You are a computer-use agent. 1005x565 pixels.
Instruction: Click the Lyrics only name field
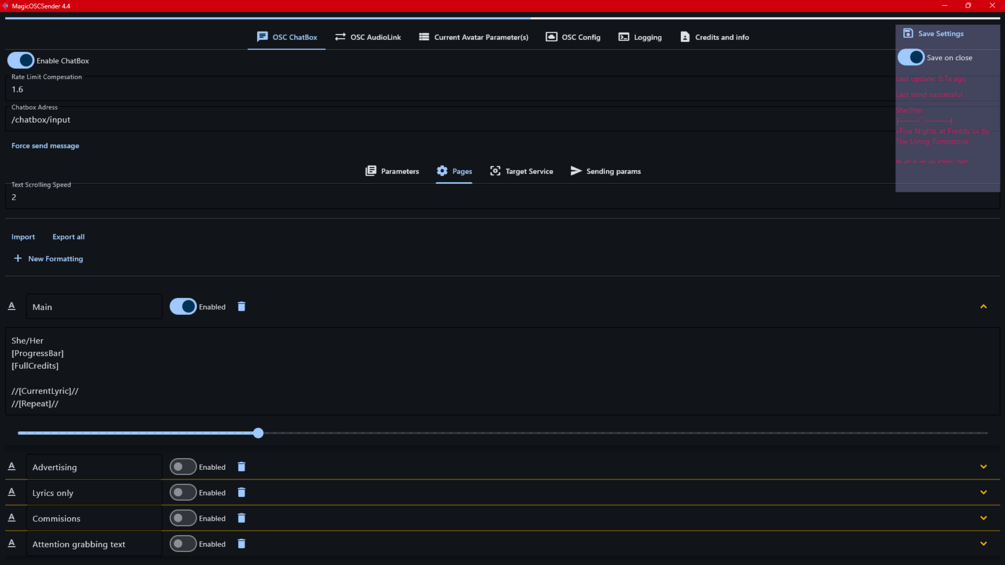click(94, 492)
